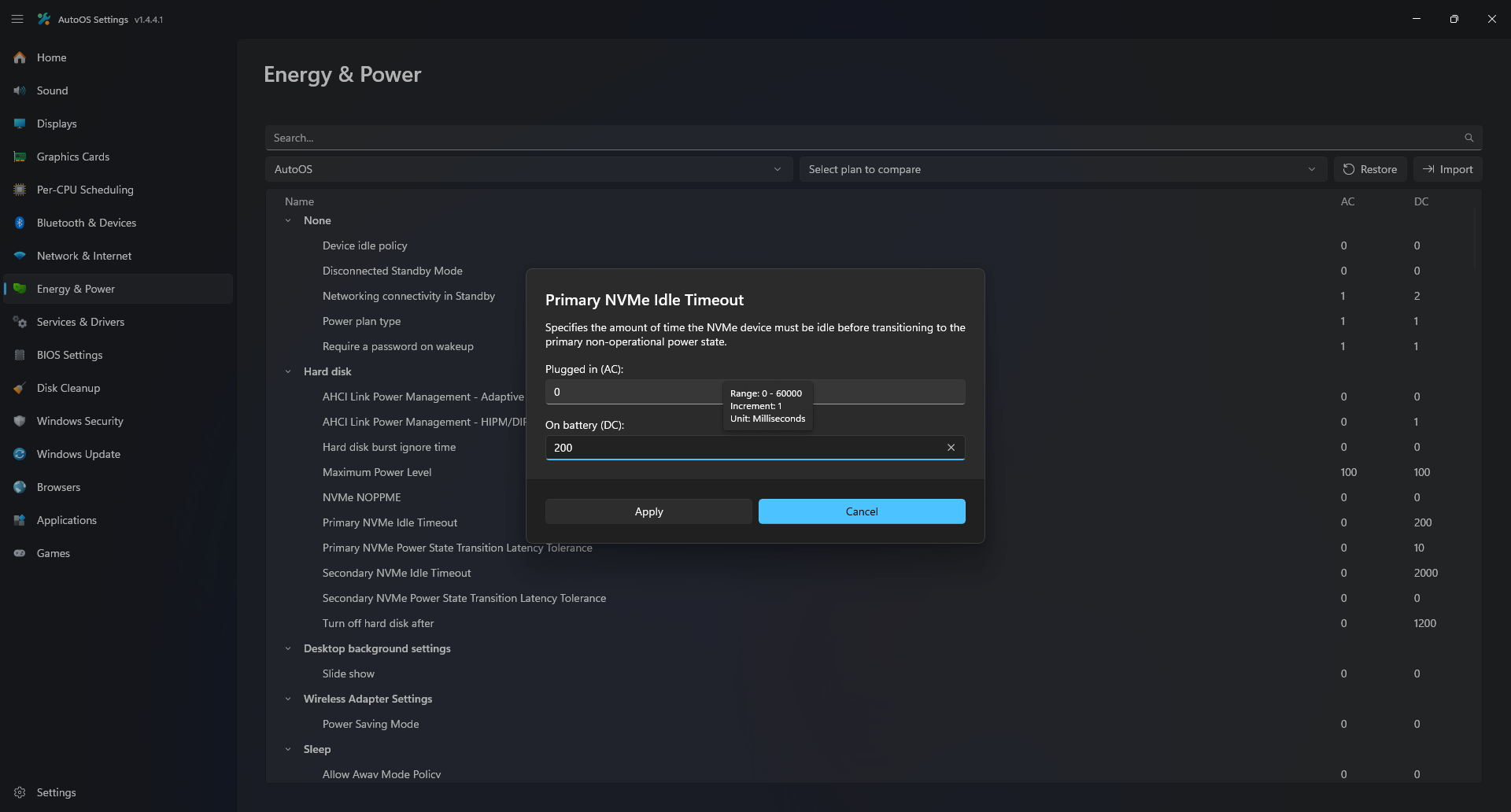Select Require a password on wakeup row
This screenshot has width=1511, height=812.
tap(874, 346)
